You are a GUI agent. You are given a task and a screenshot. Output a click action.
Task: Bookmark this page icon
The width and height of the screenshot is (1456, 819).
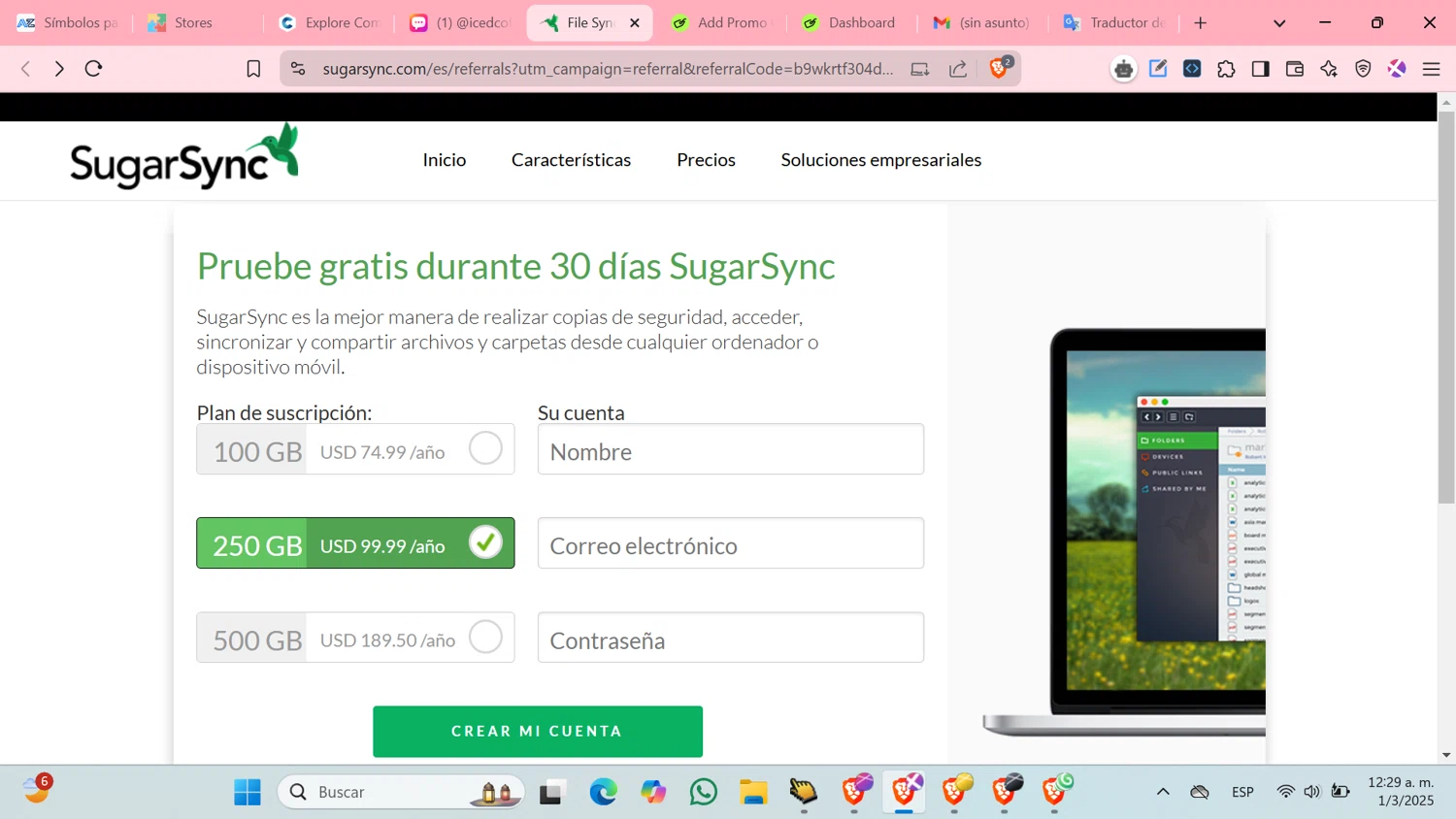253,69
